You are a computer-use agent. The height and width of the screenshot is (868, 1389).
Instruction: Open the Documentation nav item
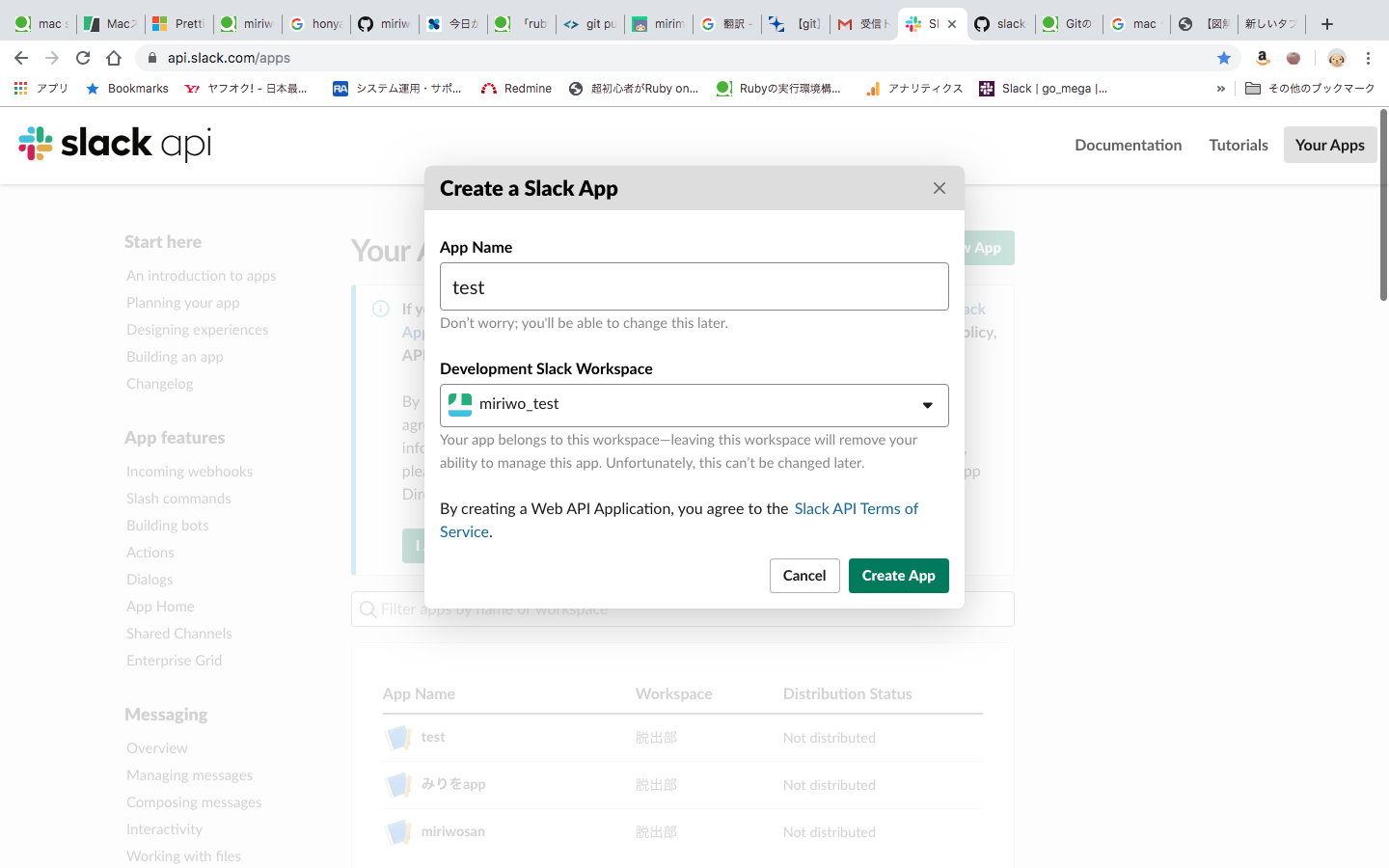coord(1129,145)
